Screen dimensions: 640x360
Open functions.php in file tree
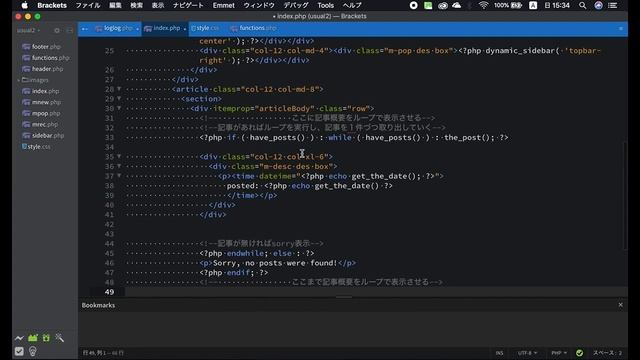(46, 58)
